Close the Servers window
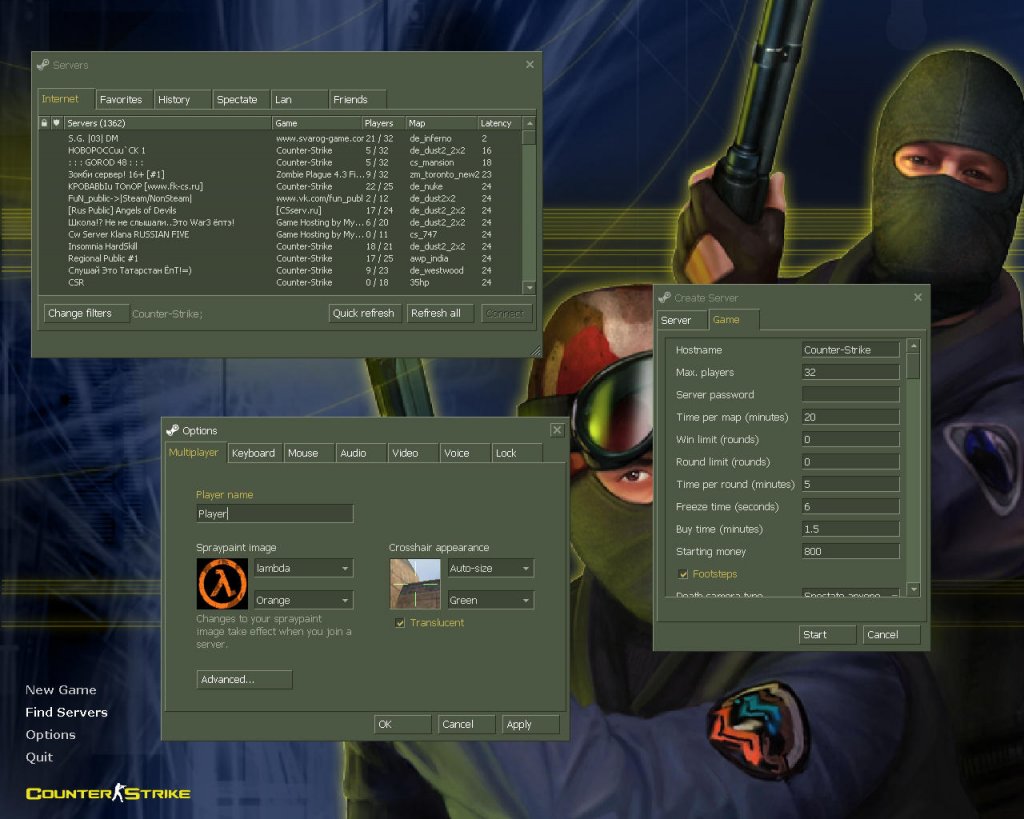This screenshot has height=819, width=1024. [530, 65]
